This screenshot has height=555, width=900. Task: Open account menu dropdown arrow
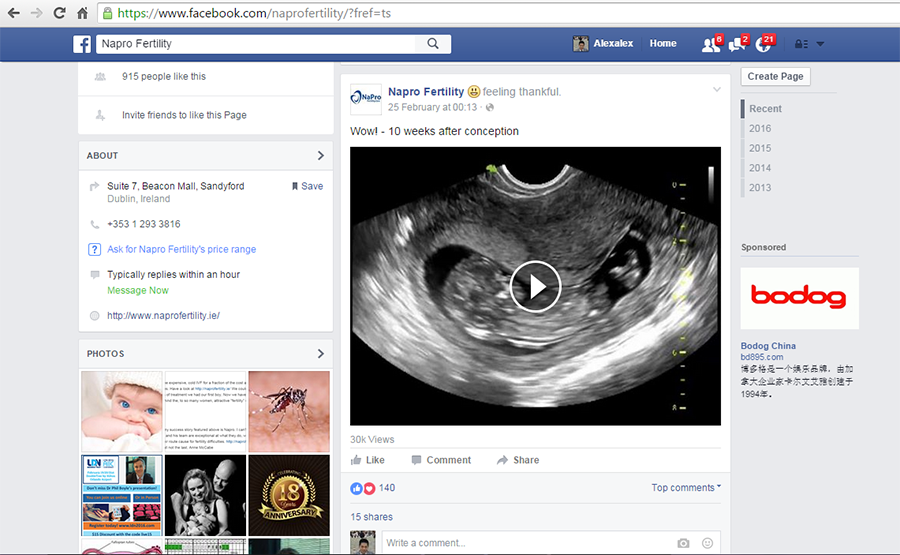pyautogui.click(x=820, y=44)
